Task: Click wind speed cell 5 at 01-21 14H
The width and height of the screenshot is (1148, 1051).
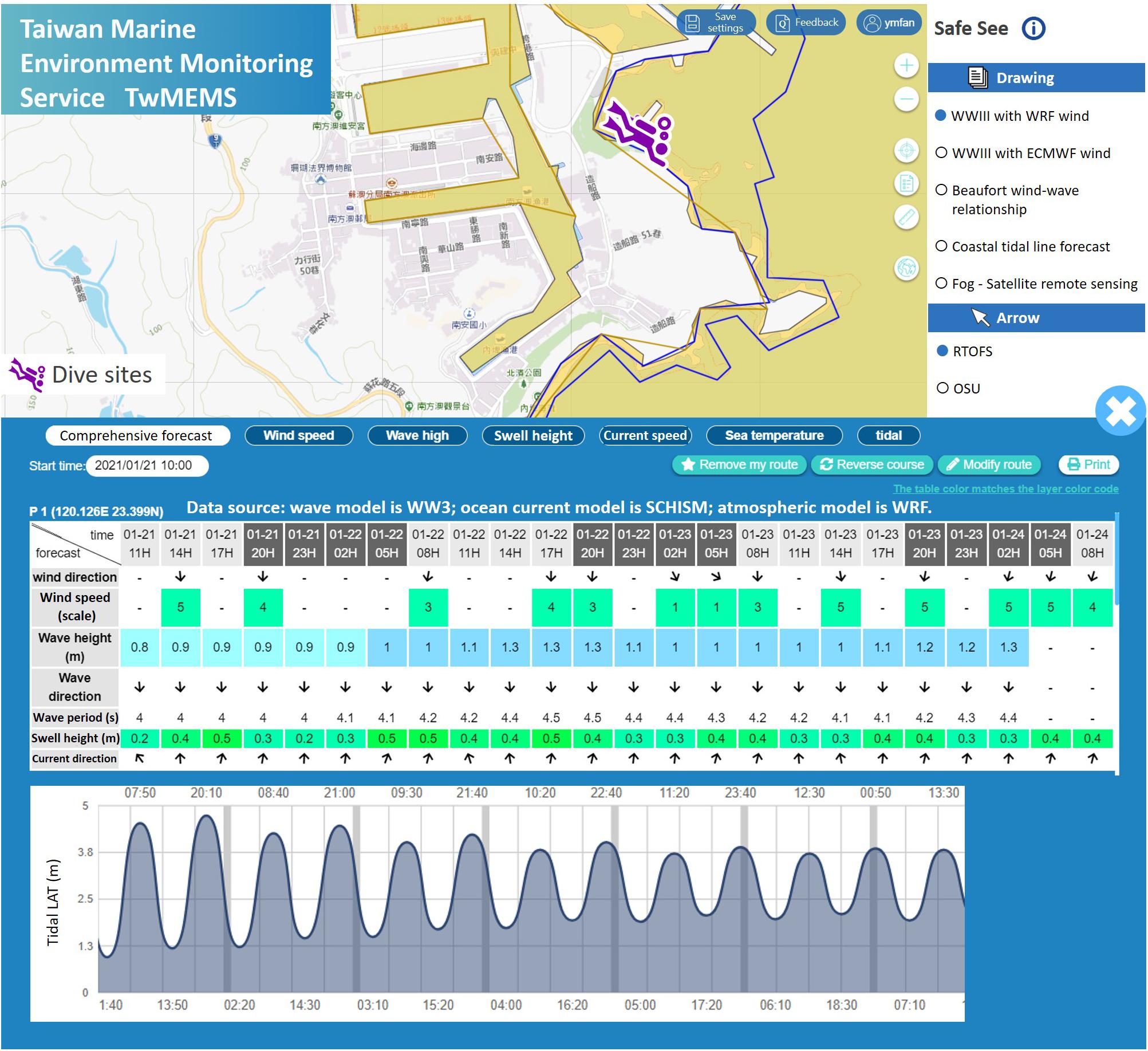Action: point(180,607)
